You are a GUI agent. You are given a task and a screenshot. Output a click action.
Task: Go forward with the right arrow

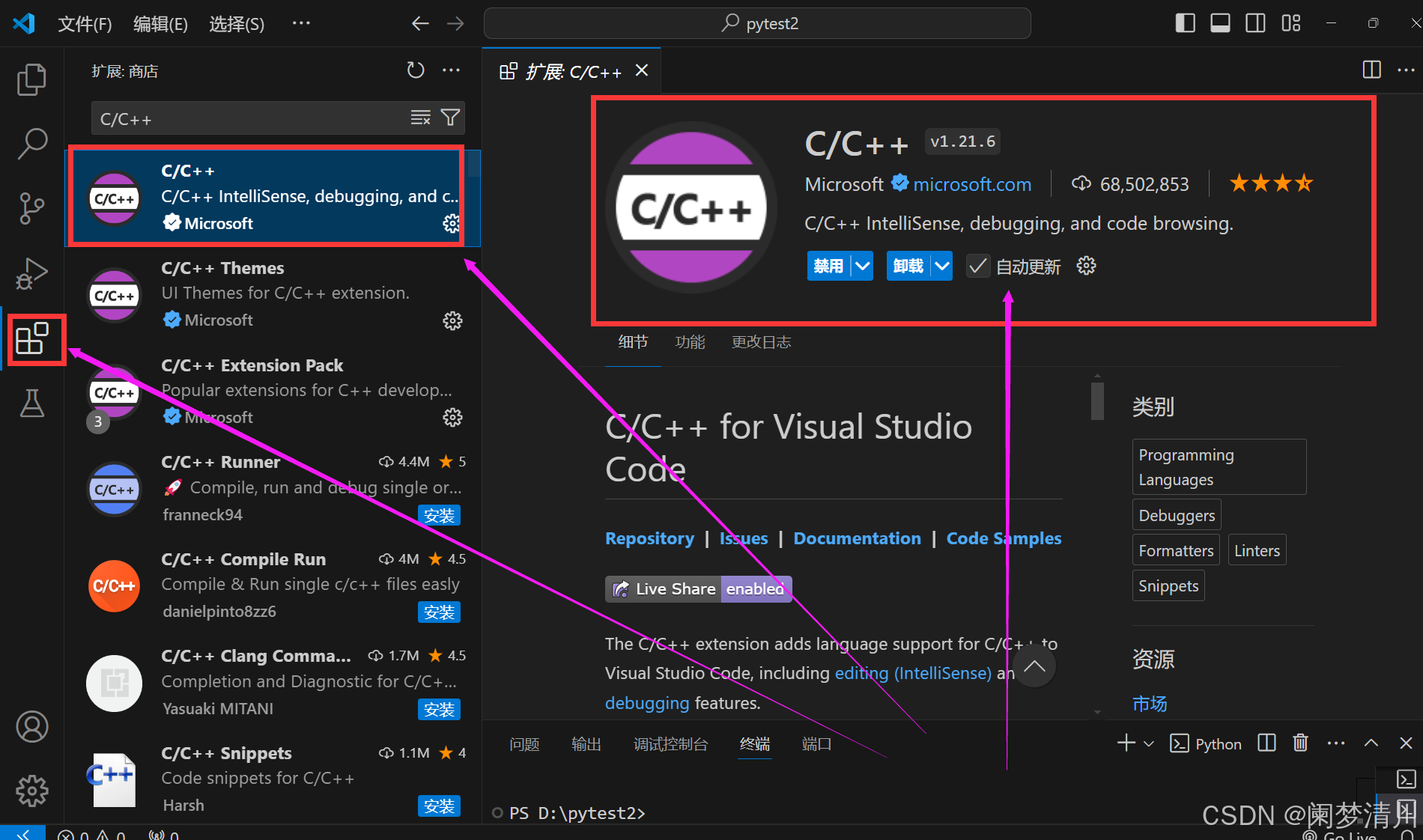pos(455,23)
